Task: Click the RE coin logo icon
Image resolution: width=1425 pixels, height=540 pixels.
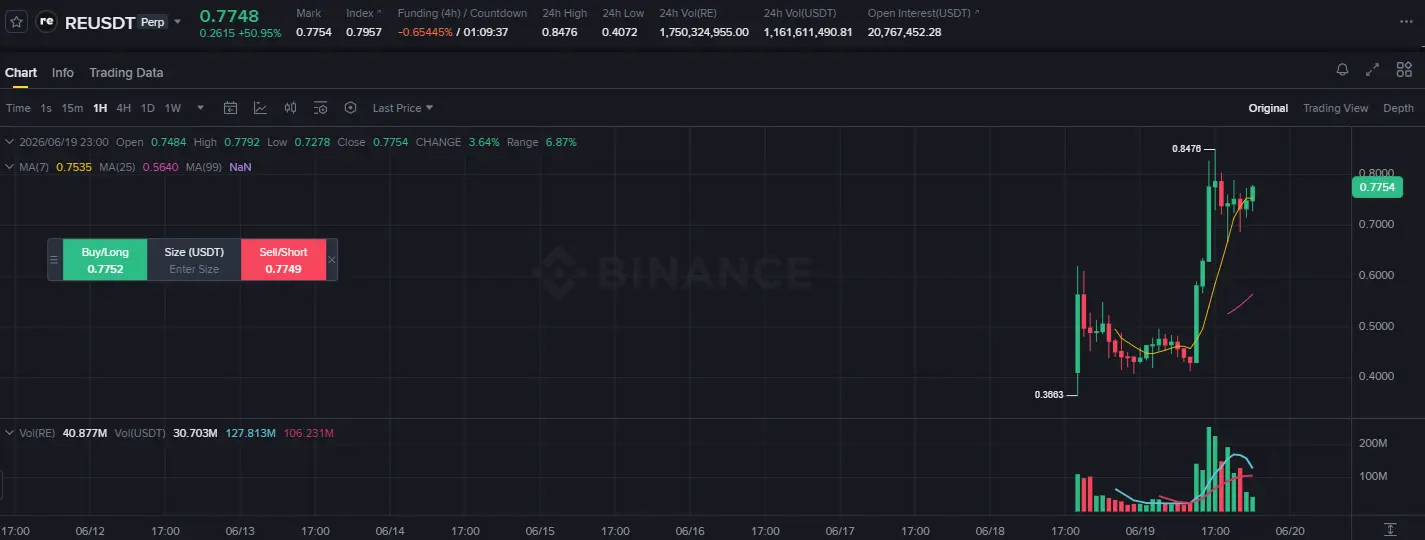Action: [46, 21]
